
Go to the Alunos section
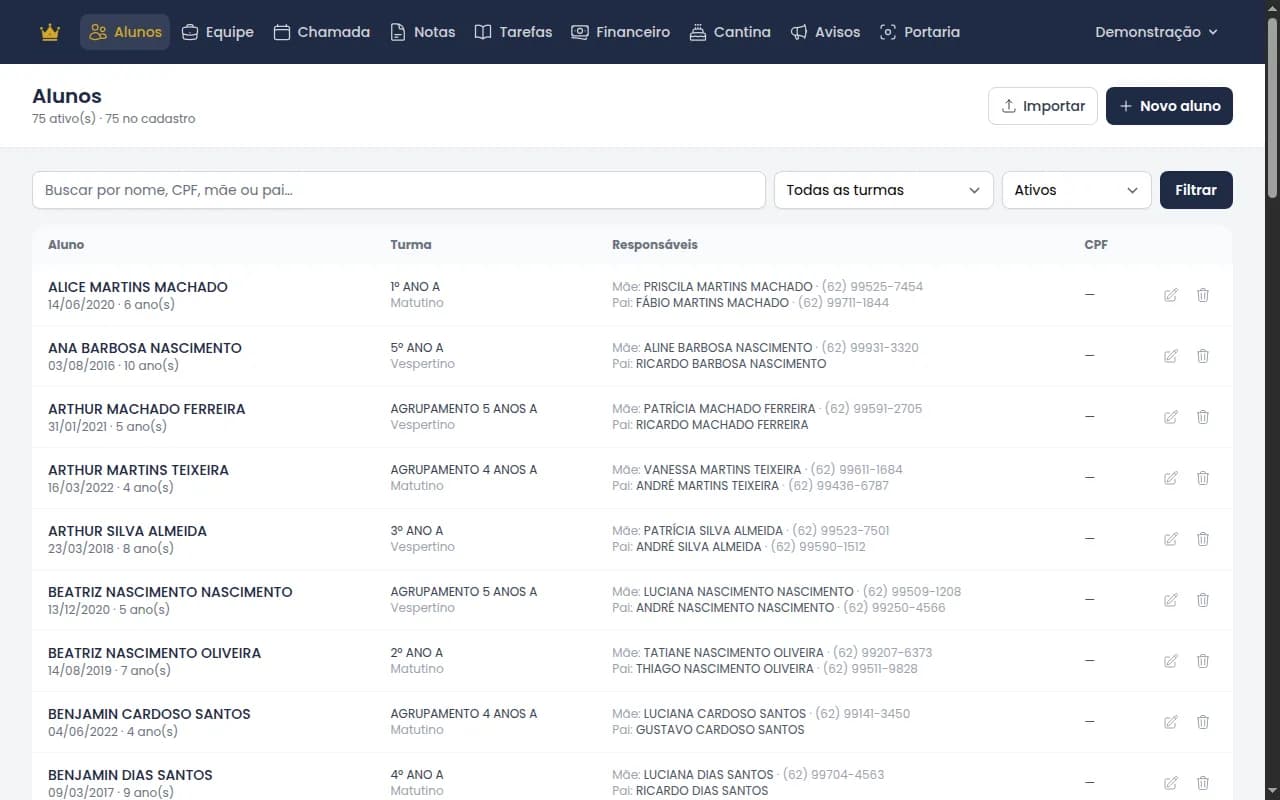click(125, 32)
